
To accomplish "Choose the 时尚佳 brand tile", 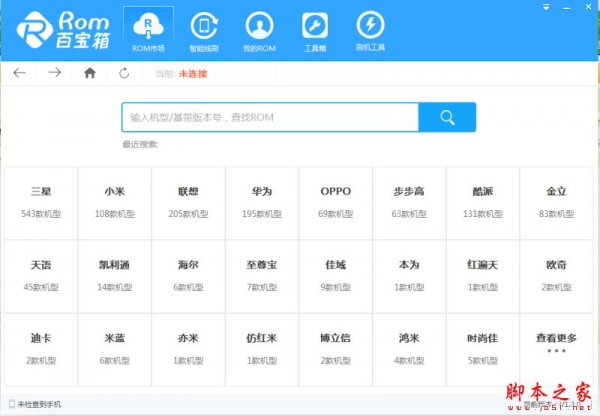I will (x=483, y=350).
